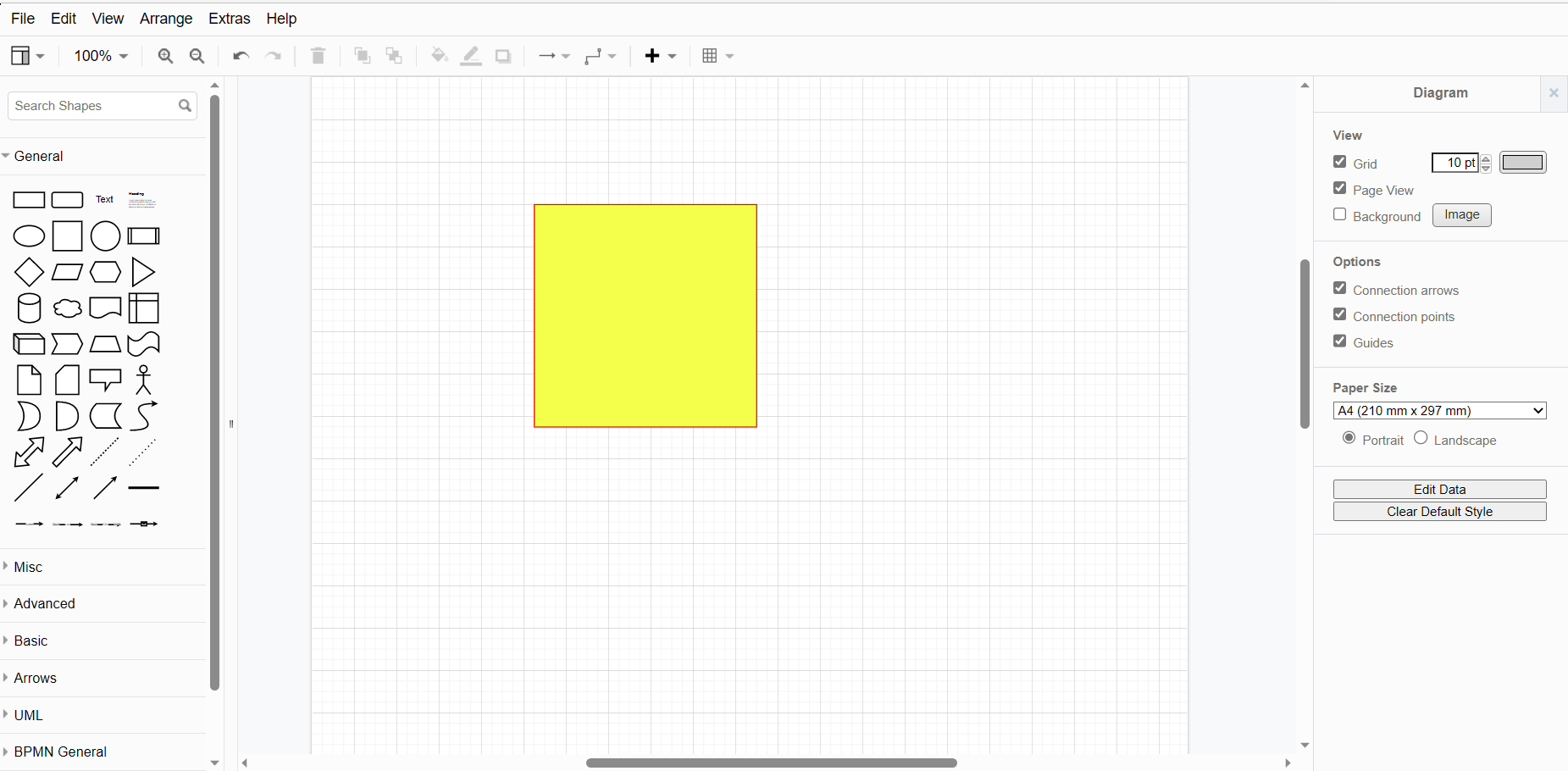Image resolution: width=1568 pixels, height=771 pixels.
Task: Select the cylinder shape from General shapes
Action: (x=28, y=308)
